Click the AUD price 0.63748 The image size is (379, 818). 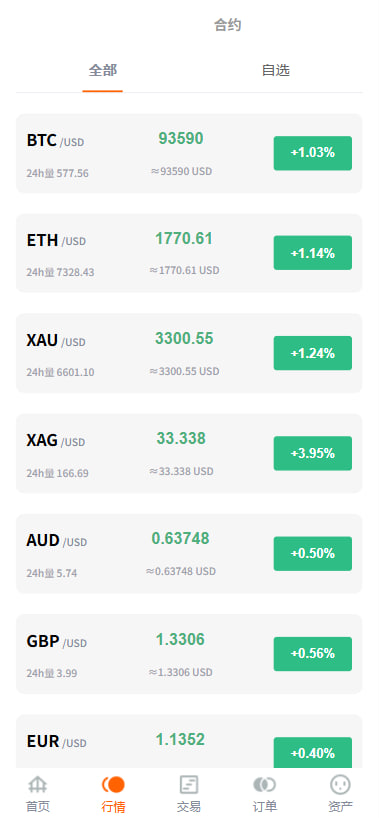click(181, 539)
